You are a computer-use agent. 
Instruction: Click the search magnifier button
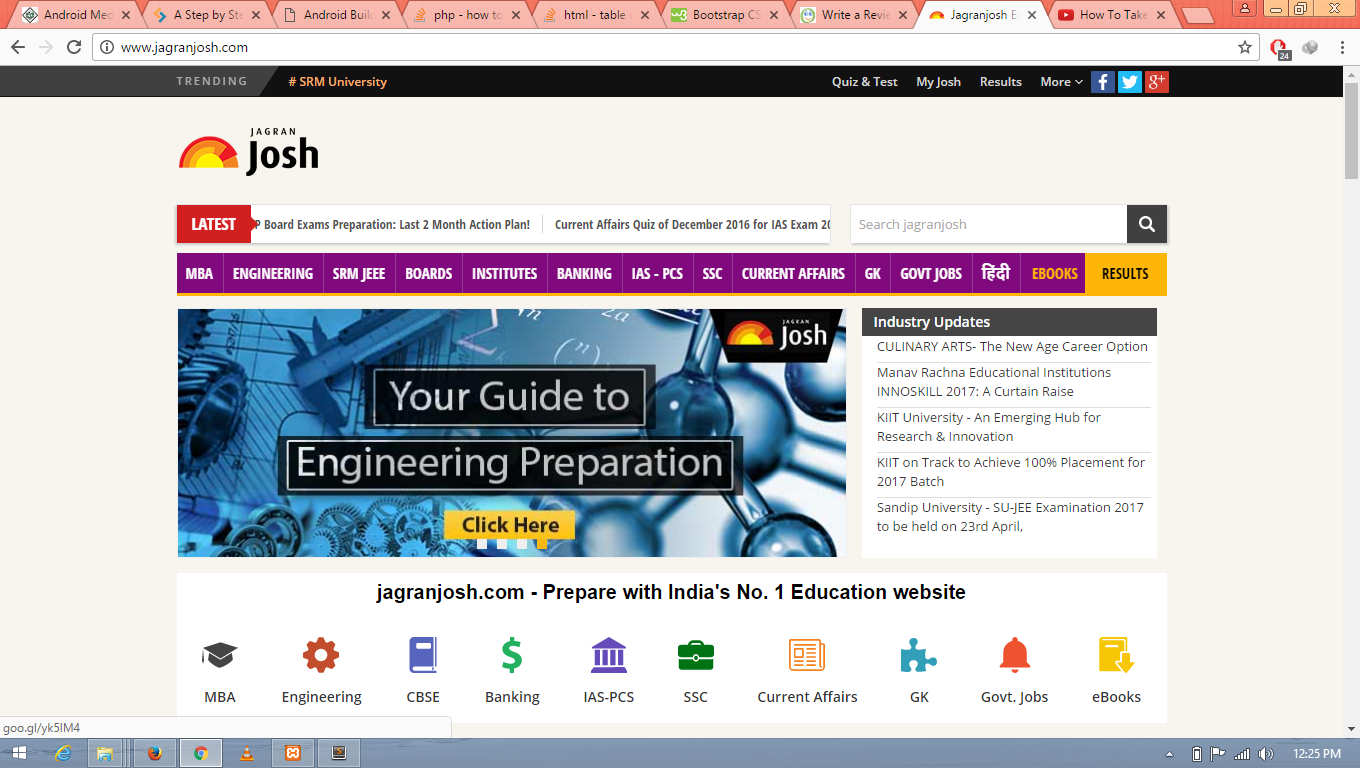click(x=1147, y=224)
